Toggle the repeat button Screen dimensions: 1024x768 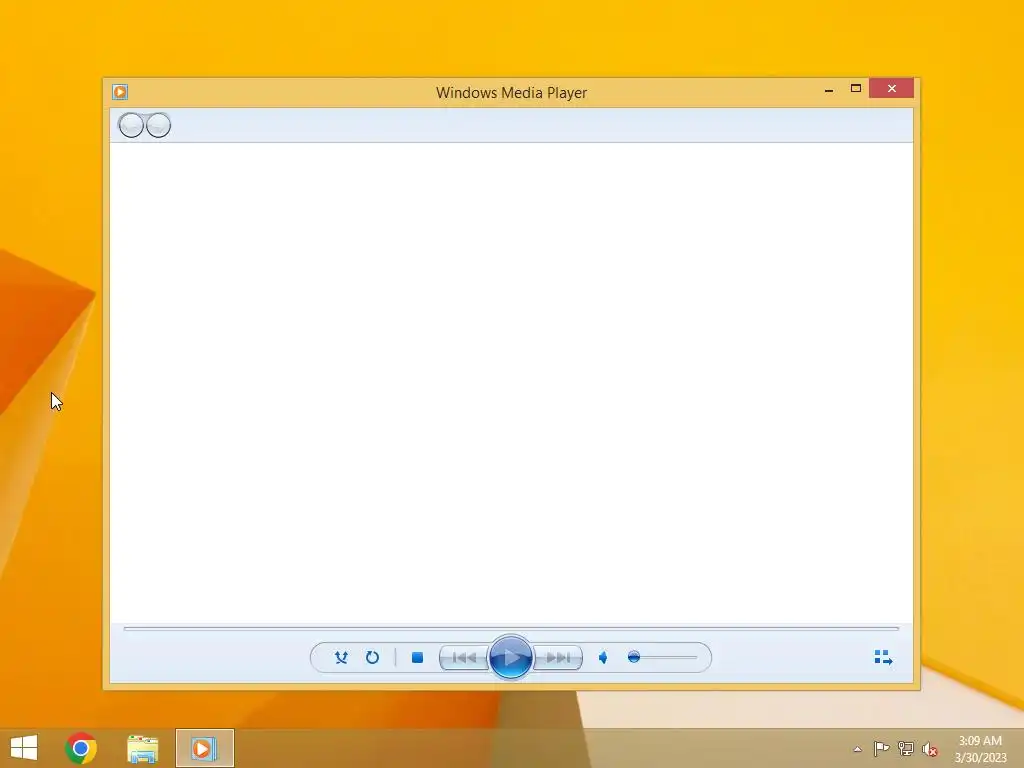(x=372, y=658)
